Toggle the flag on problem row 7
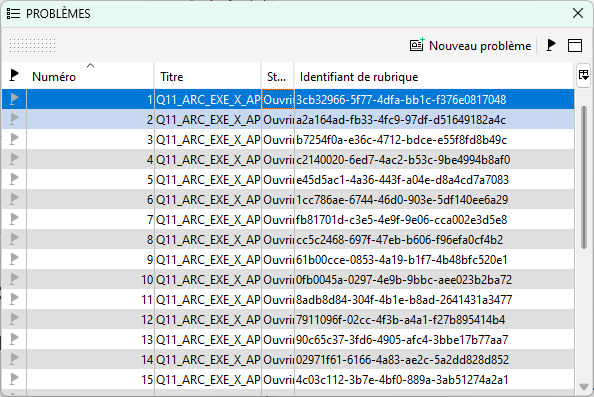This screenshot has width=594, height=397. [14, 219]
